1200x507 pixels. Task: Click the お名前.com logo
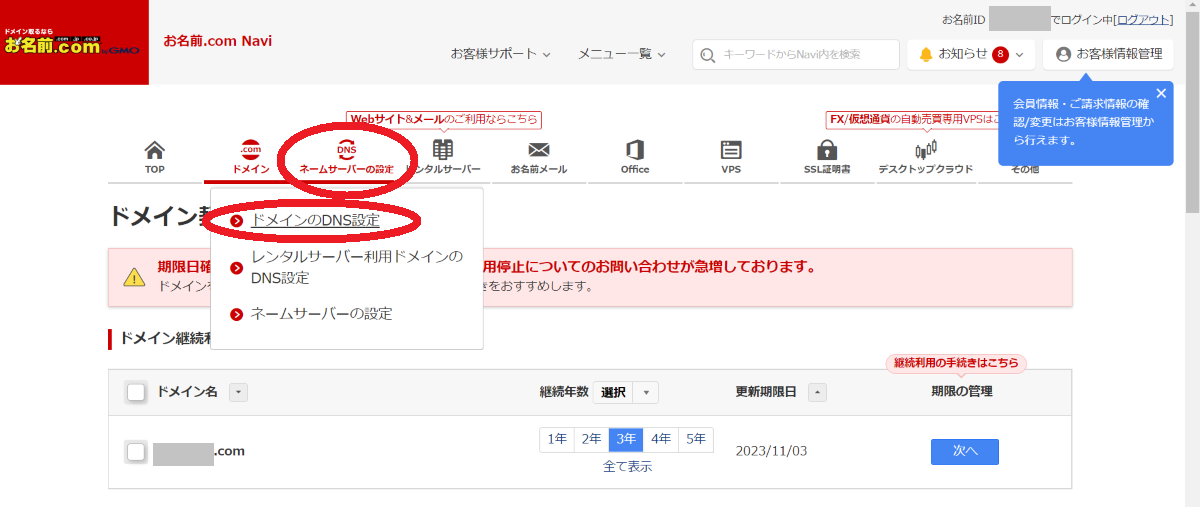(74, 43)
